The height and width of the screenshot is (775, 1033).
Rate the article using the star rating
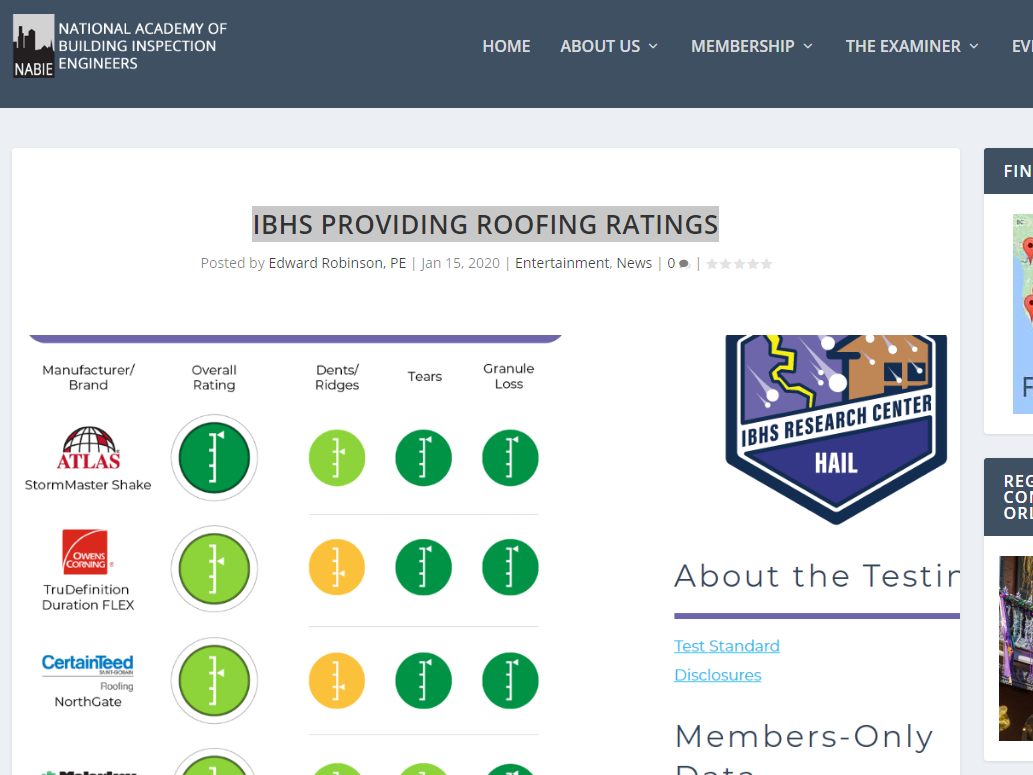coord(738,263)
